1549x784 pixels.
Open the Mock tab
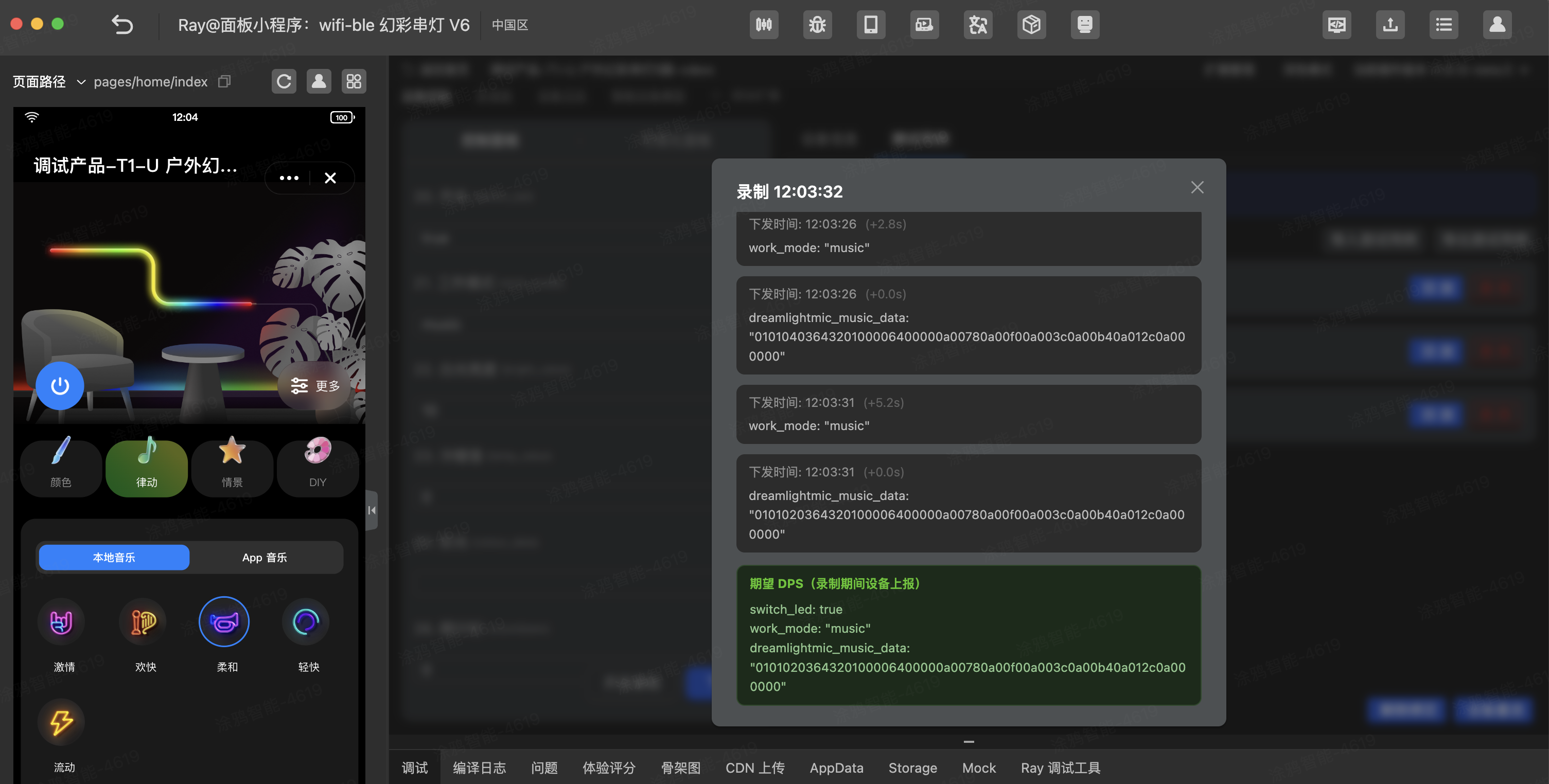(x=979, y=768)
